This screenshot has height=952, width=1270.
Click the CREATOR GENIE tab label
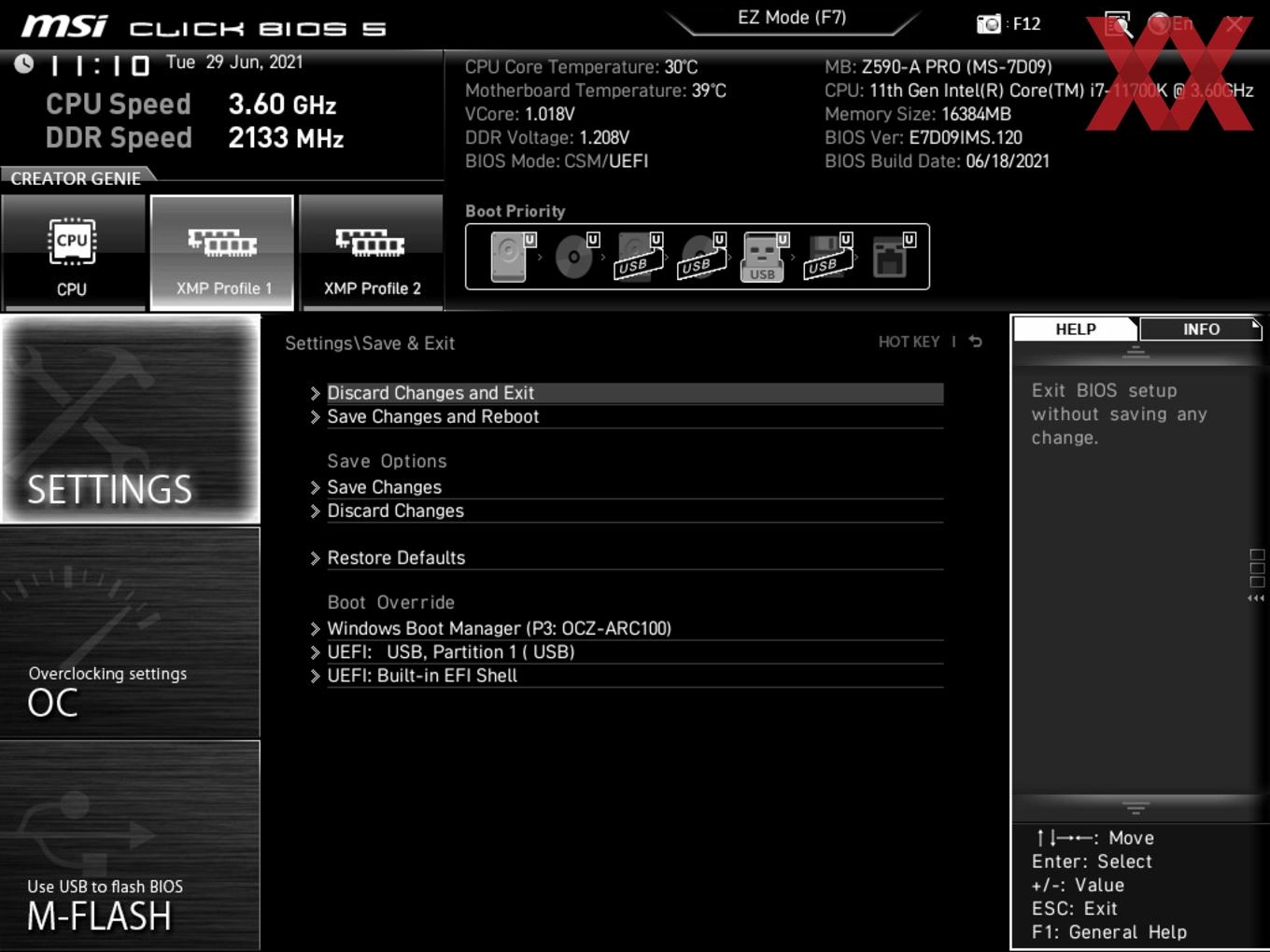77,177
